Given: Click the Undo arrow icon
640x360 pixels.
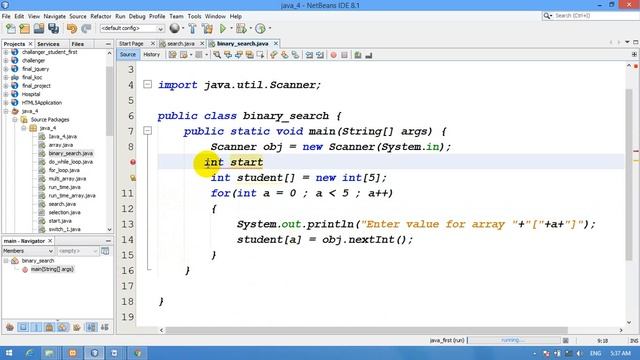Looking at the screenshot, I should click(x=72, y=28).
